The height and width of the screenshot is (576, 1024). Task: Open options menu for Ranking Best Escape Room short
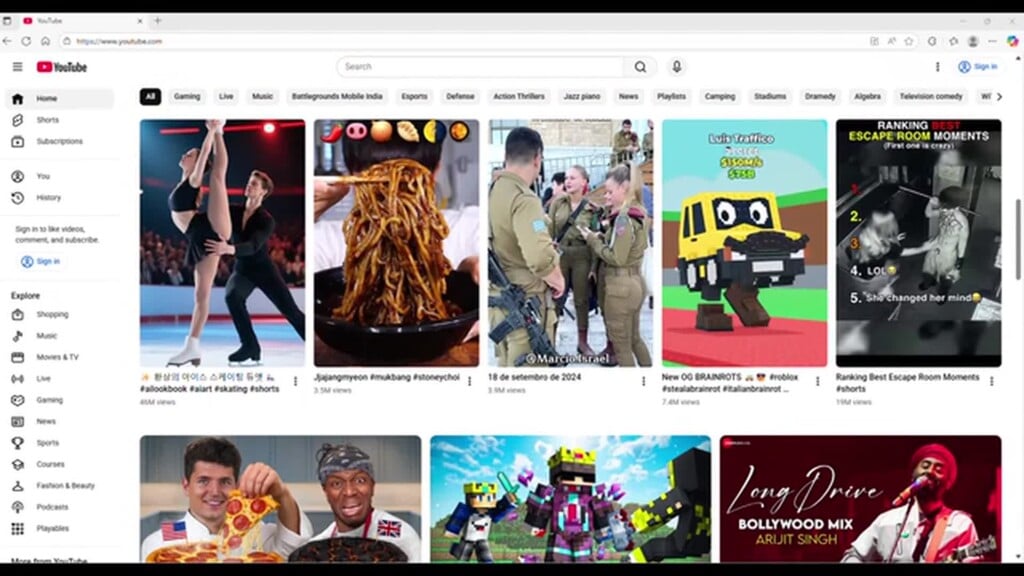point(991,381)
